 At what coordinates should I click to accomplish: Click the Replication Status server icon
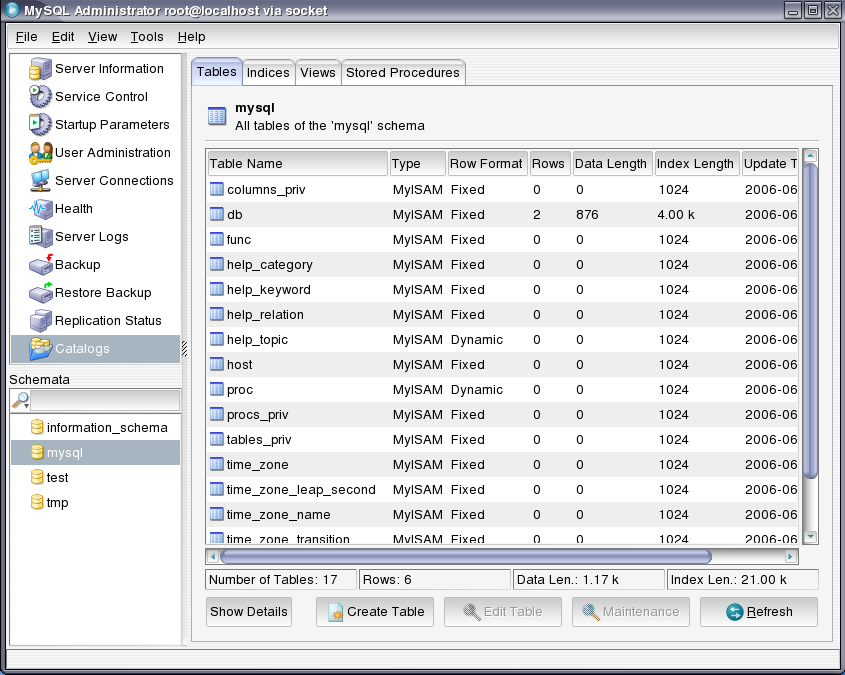40,321
